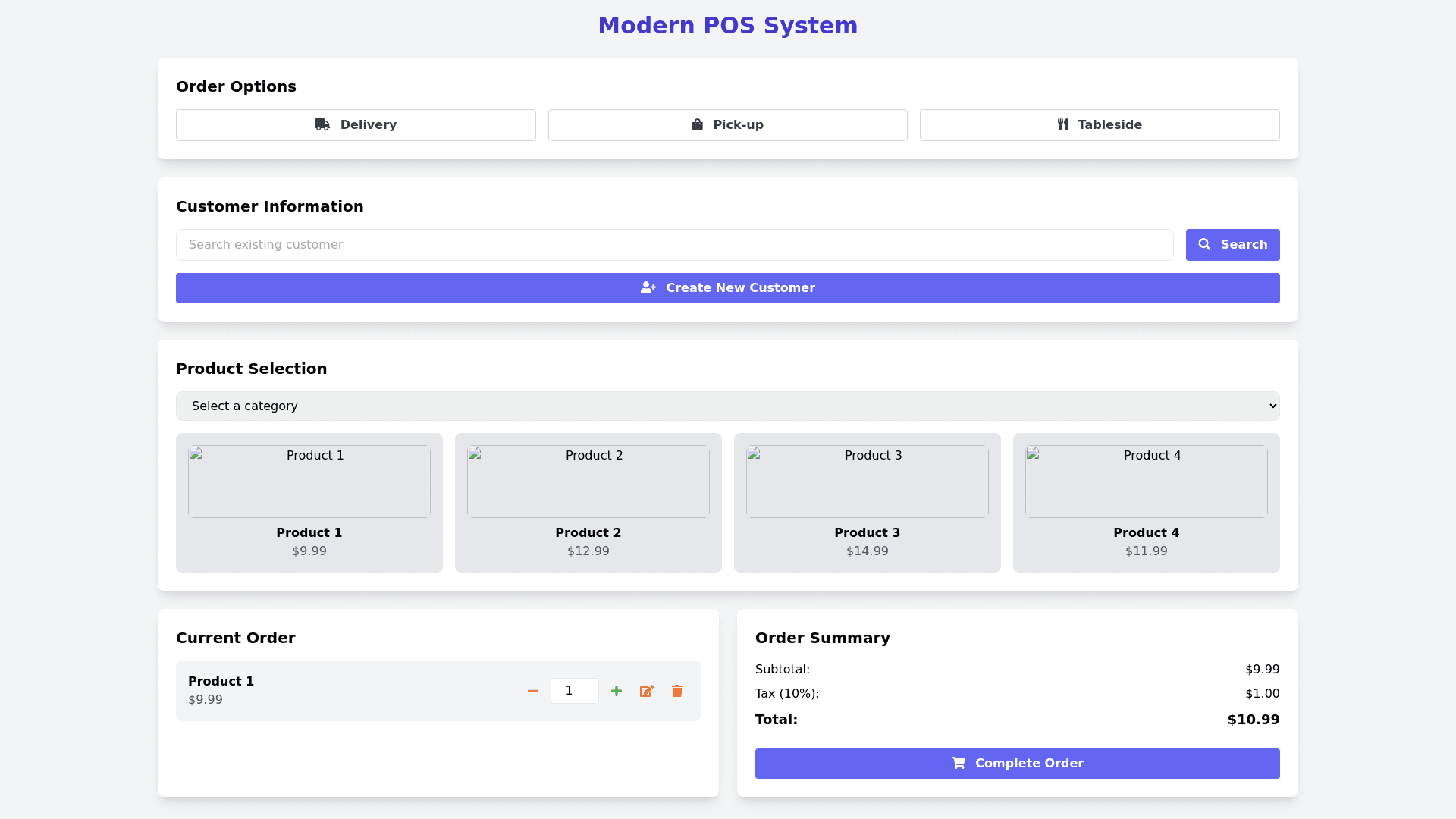
Task: Click the quantity input box showing 1
Action: (x=574, y=691)
